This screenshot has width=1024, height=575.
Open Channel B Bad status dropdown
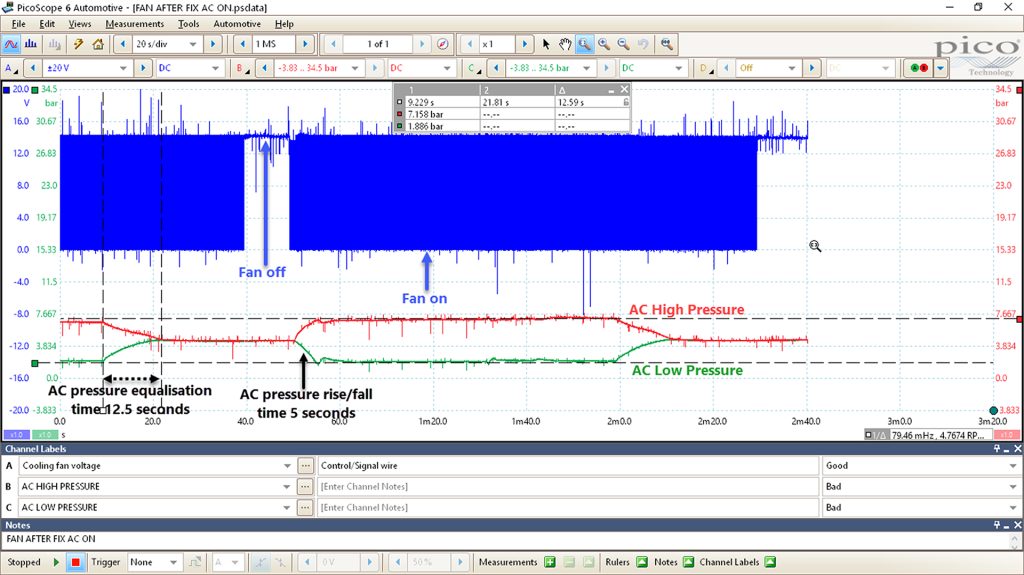[x=1013, y=487]
